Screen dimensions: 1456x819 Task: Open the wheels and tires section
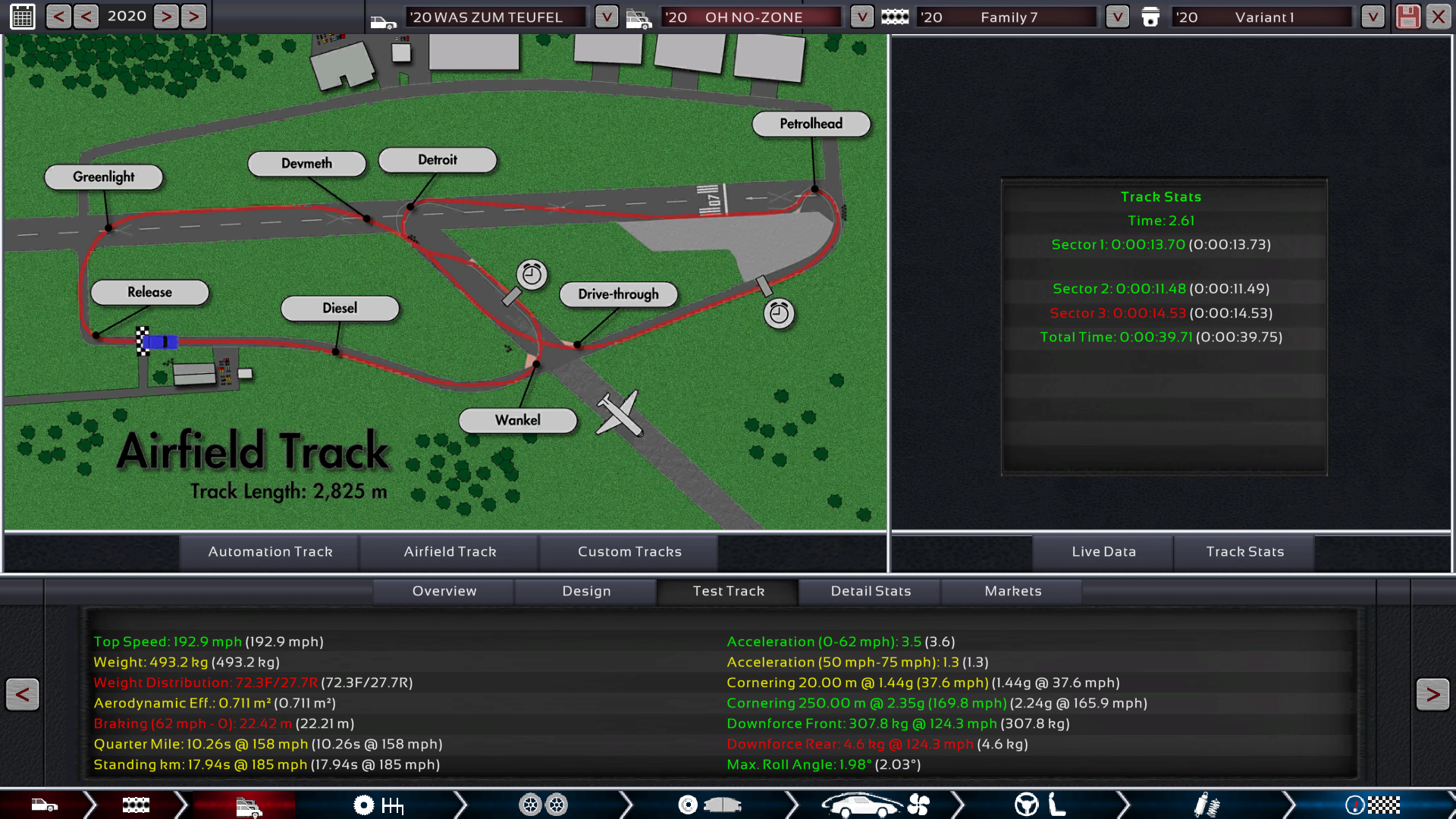[543, 805]
